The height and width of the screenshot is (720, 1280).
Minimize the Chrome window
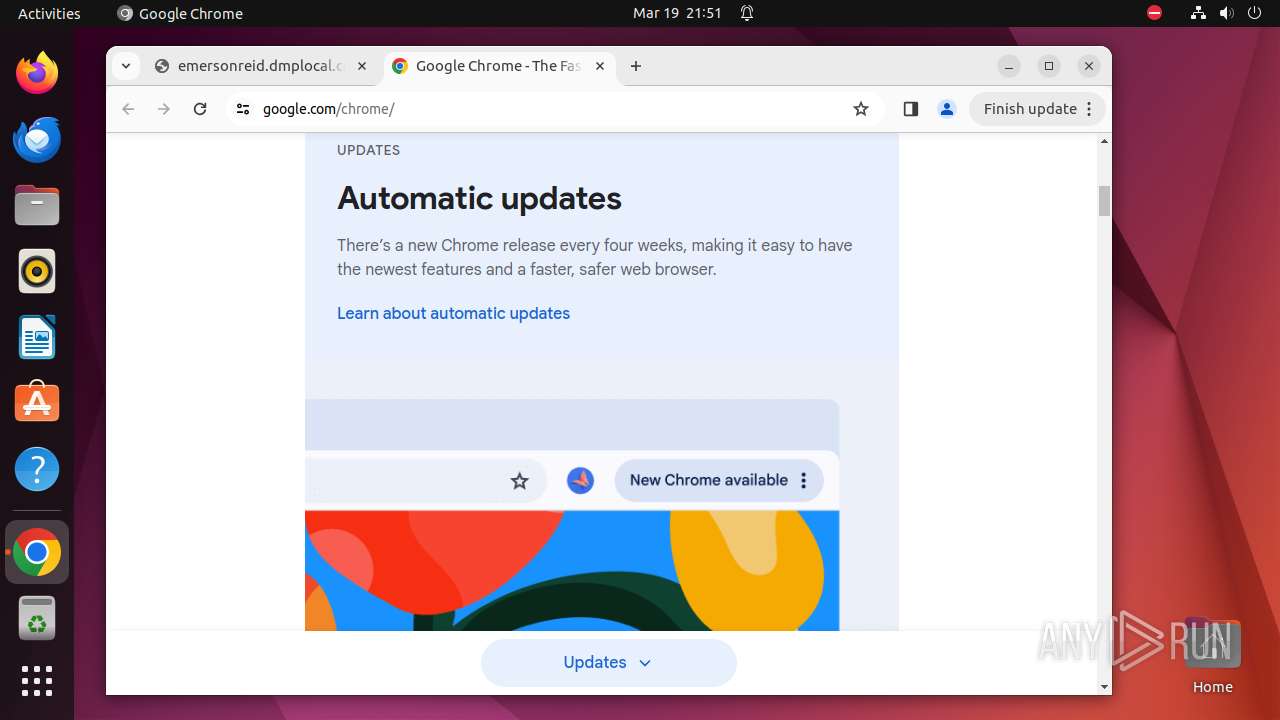pyautogui.click(x=1009, y=66)
